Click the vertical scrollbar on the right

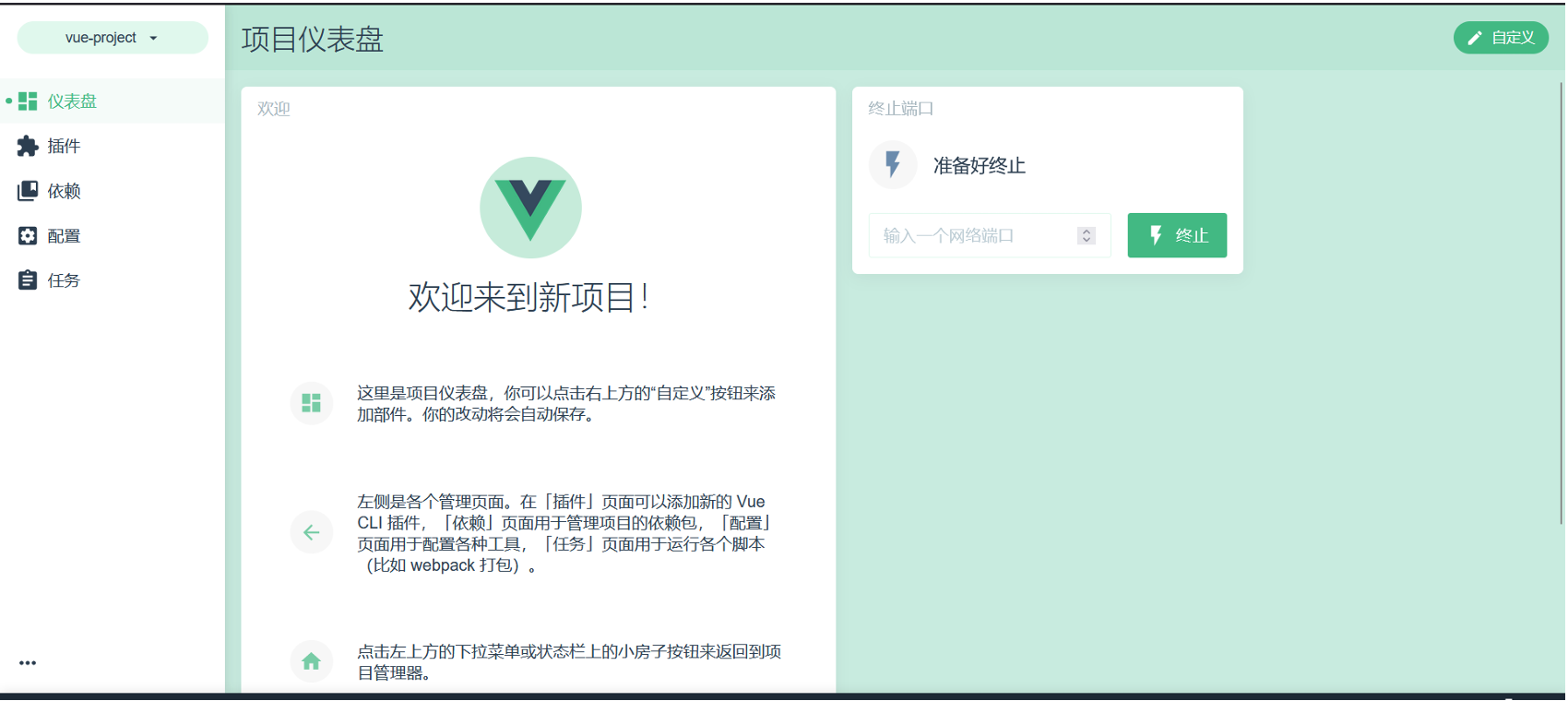point(1561,303)
